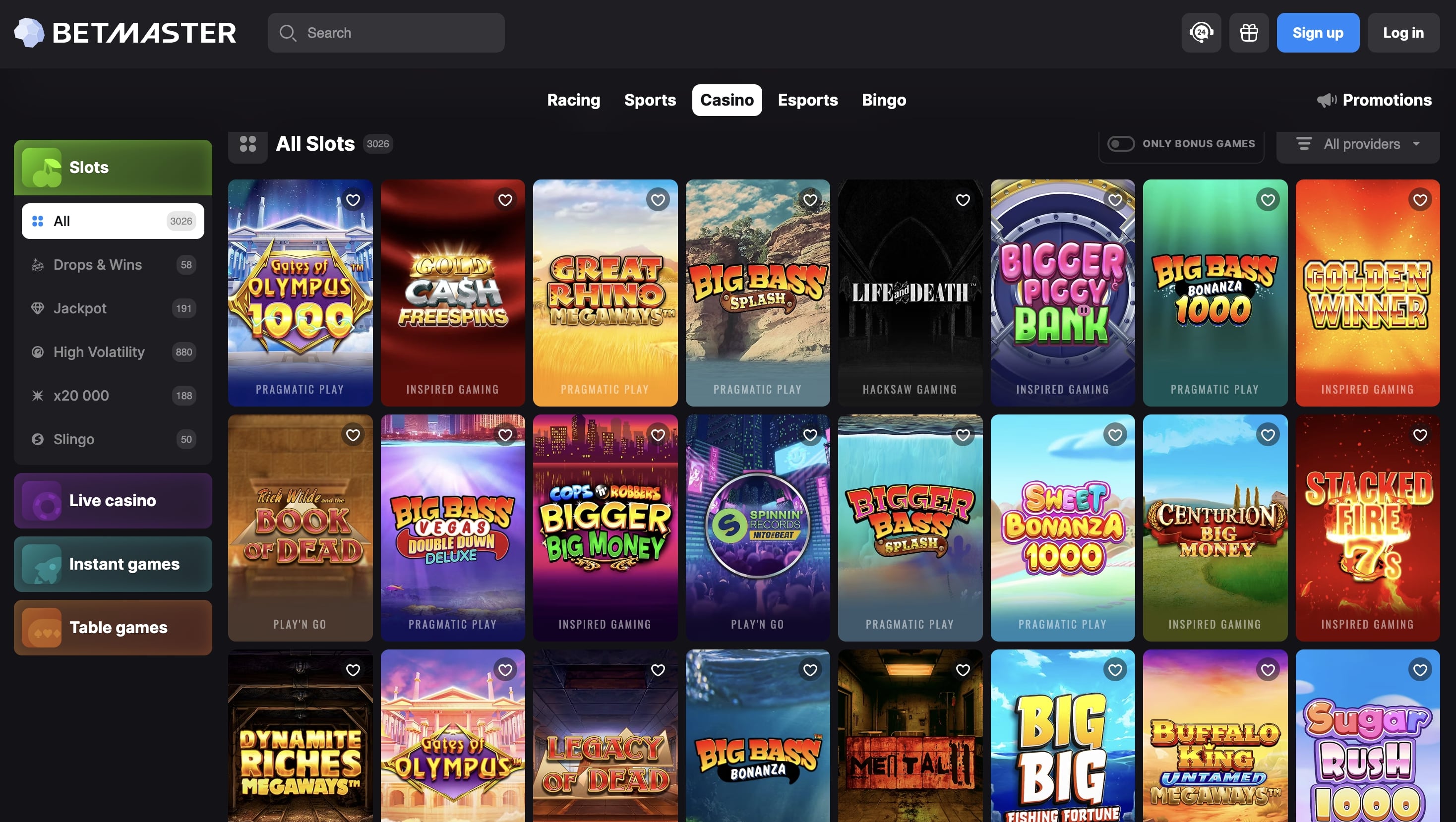This screenshot has width=1456, height=822.
Task: Click the Sign up button
Action: pos(1318,32)
